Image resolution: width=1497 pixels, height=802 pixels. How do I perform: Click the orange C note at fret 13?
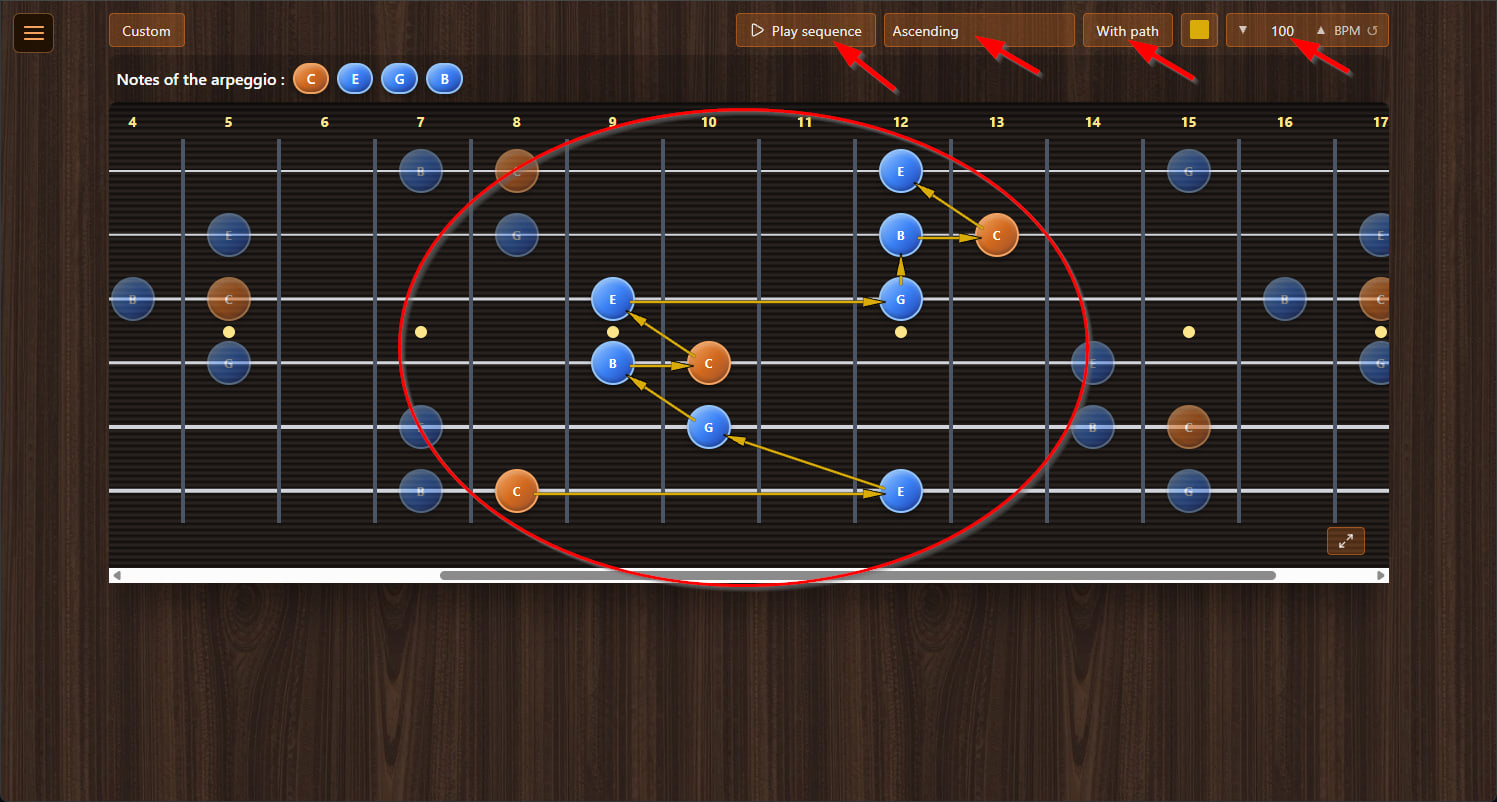coord(997,235)
